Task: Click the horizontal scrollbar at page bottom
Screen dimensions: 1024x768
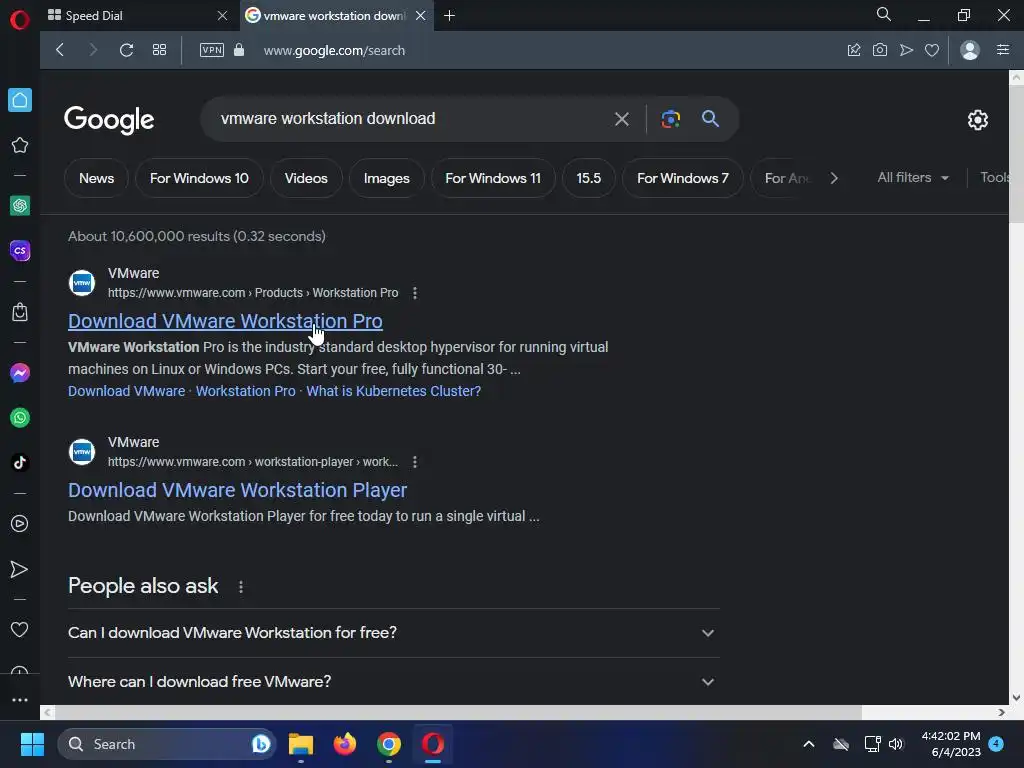Action: 457,712
